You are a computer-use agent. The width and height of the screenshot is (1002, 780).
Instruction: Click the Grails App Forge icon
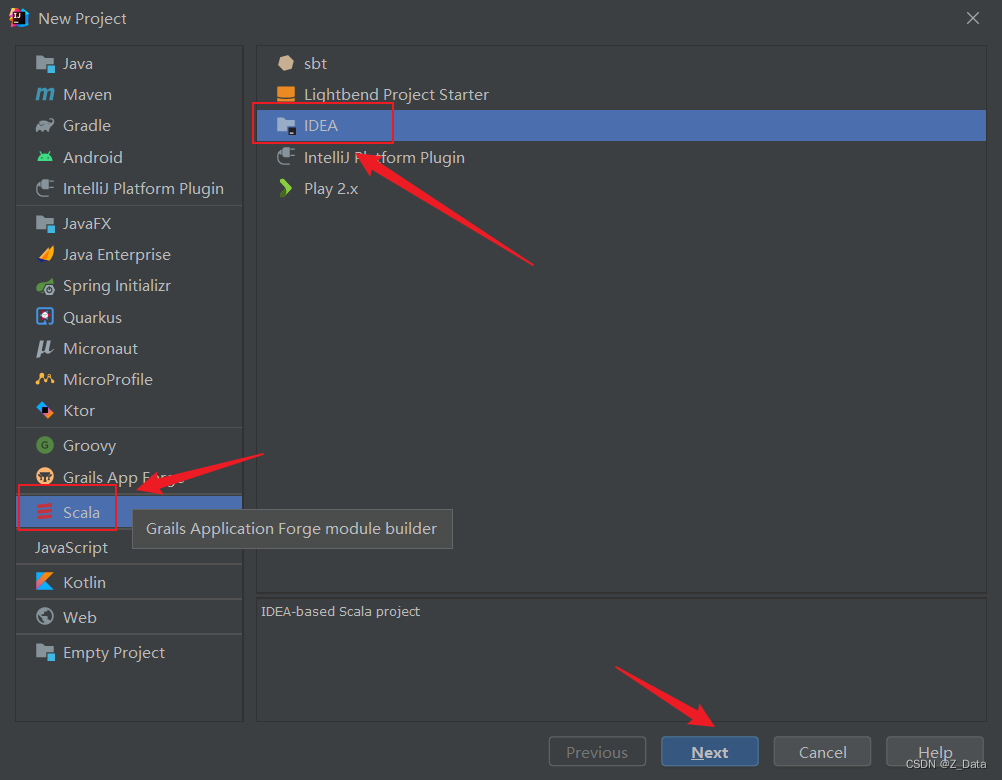click(x=45, y=477)
